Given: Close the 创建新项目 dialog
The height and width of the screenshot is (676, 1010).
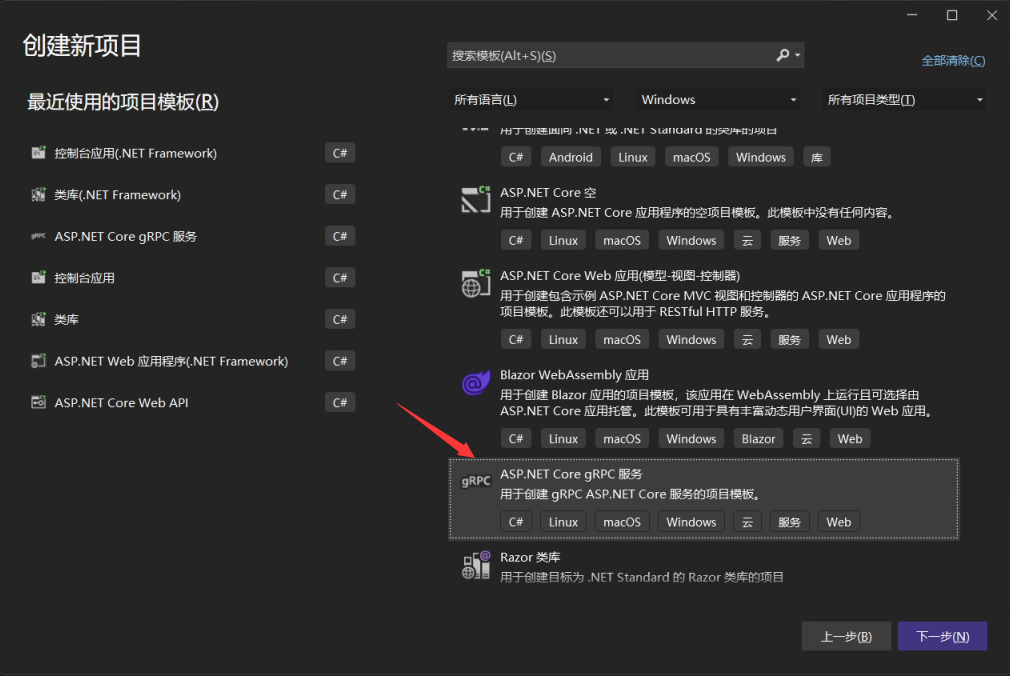Looking at the screenshot, I should (x=992, y=15).
